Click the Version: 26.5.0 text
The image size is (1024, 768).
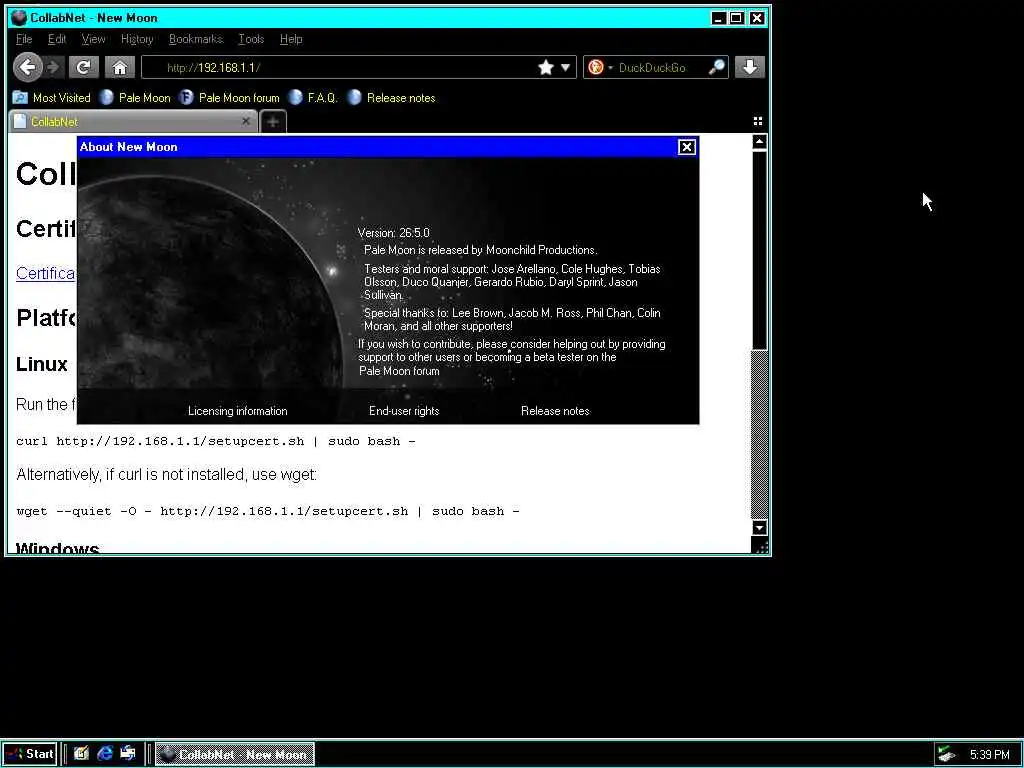click(394, 233)
